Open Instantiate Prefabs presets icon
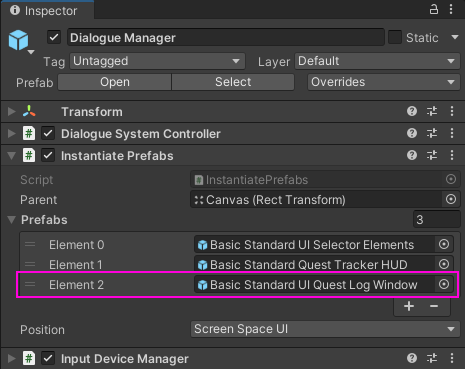 click(432, 155)
